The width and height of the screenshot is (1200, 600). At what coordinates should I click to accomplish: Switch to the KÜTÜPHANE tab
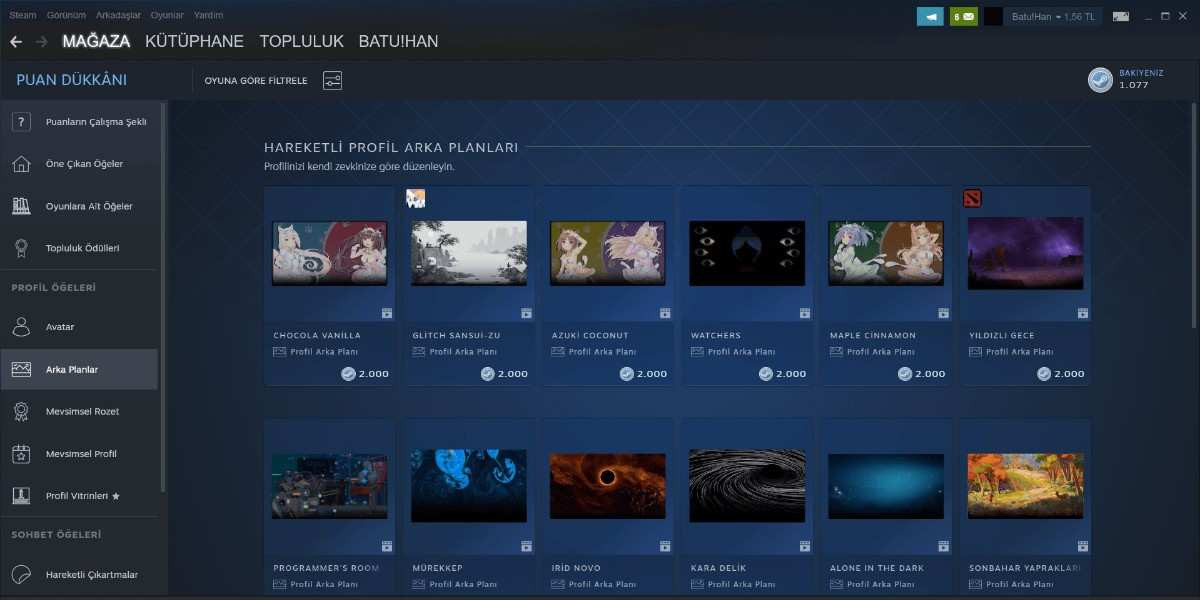tap(194, 42)
